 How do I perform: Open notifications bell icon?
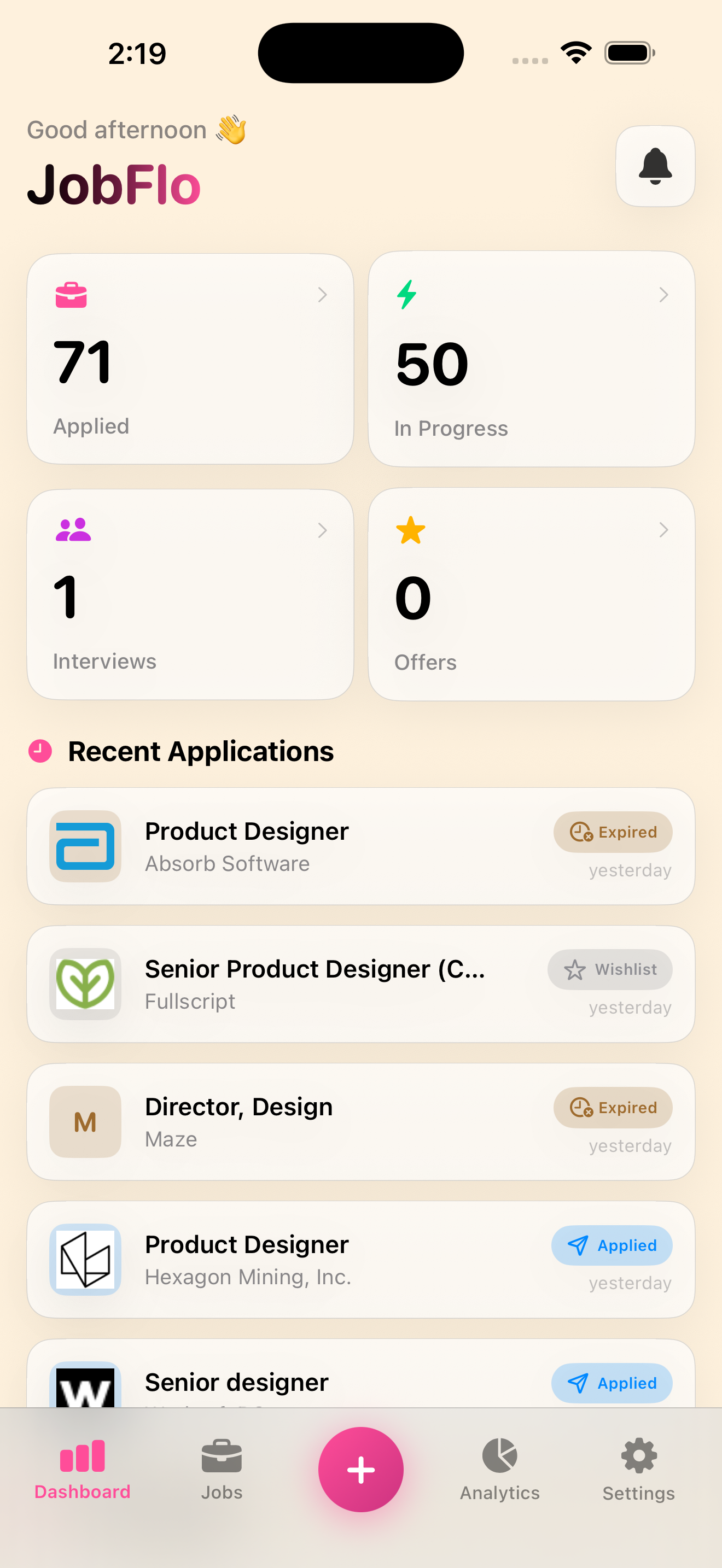click(655, 166)
